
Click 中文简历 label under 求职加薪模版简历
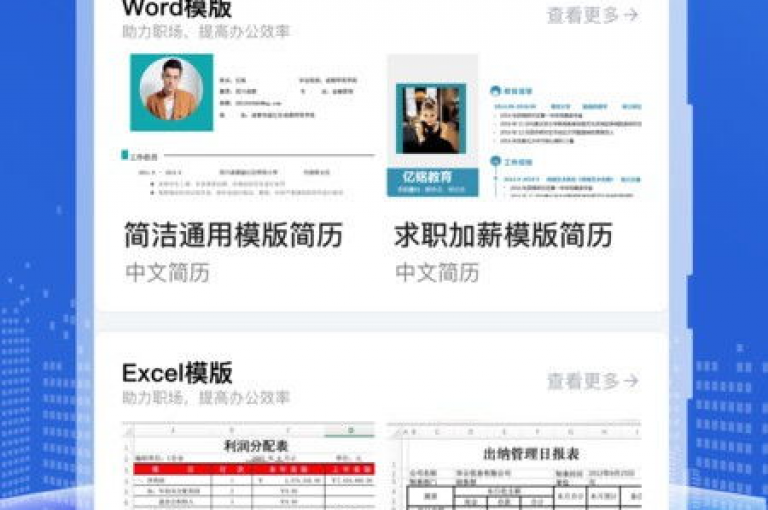tap(437, 272)
